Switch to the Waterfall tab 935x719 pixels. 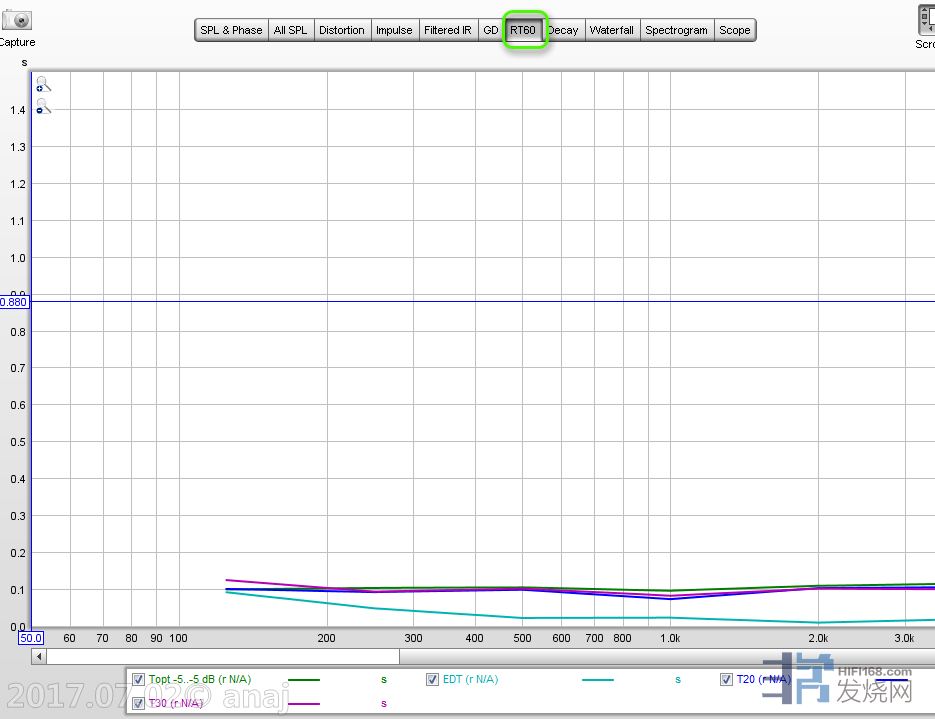[x=611, y=30]
